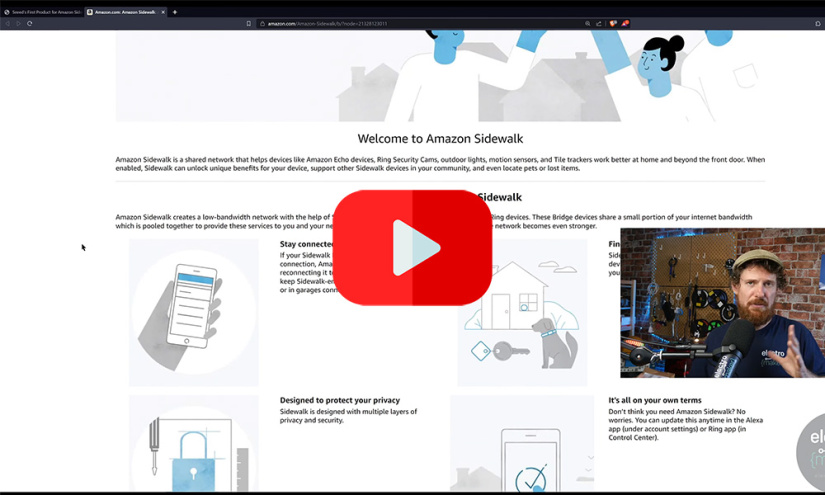This screenshot has height=495, width=825.
Task: View site info via the padlock icon
Action: click(262, 23)
